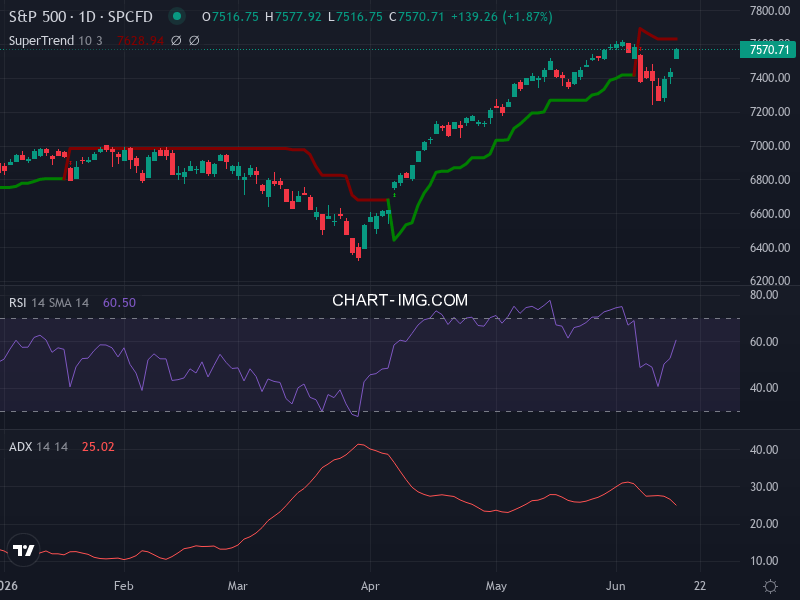Click the May label on time axis
The width and height of the screenshot is (800, 600).
[496, 586]
